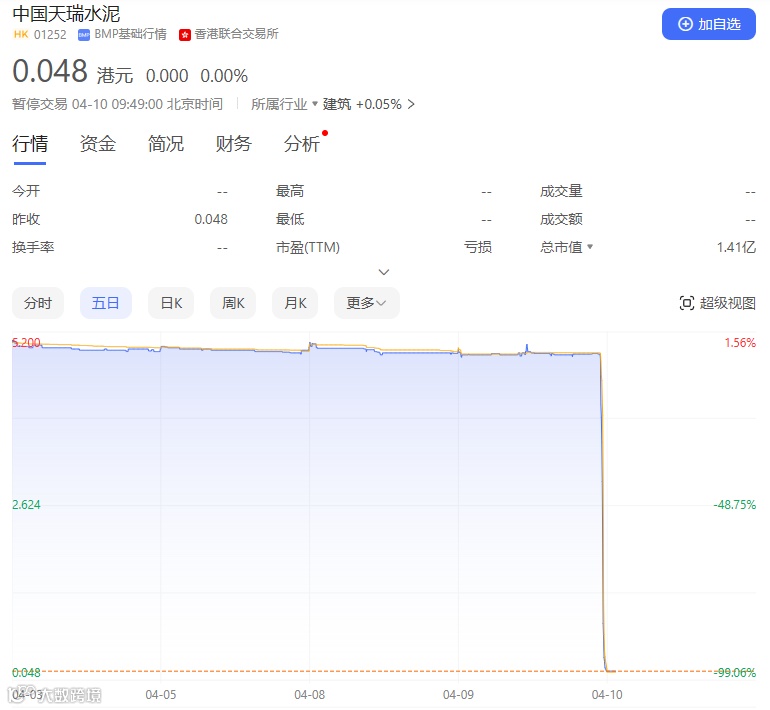Select the 五日 chart period
The image size is (770, 710).
point(106,303)
